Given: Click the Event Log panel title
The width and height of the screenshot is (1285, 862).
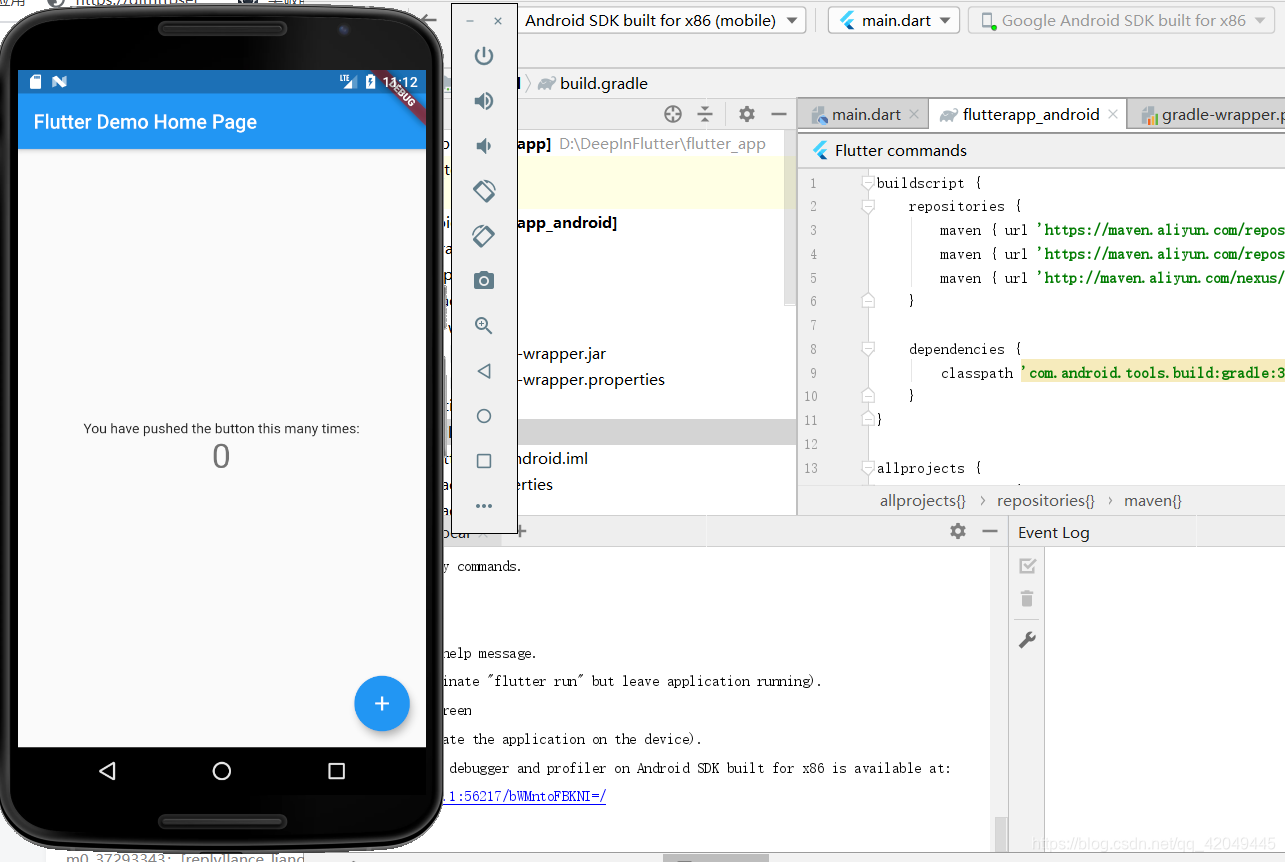Looking at the screenshot, I should coord(1053,532).
